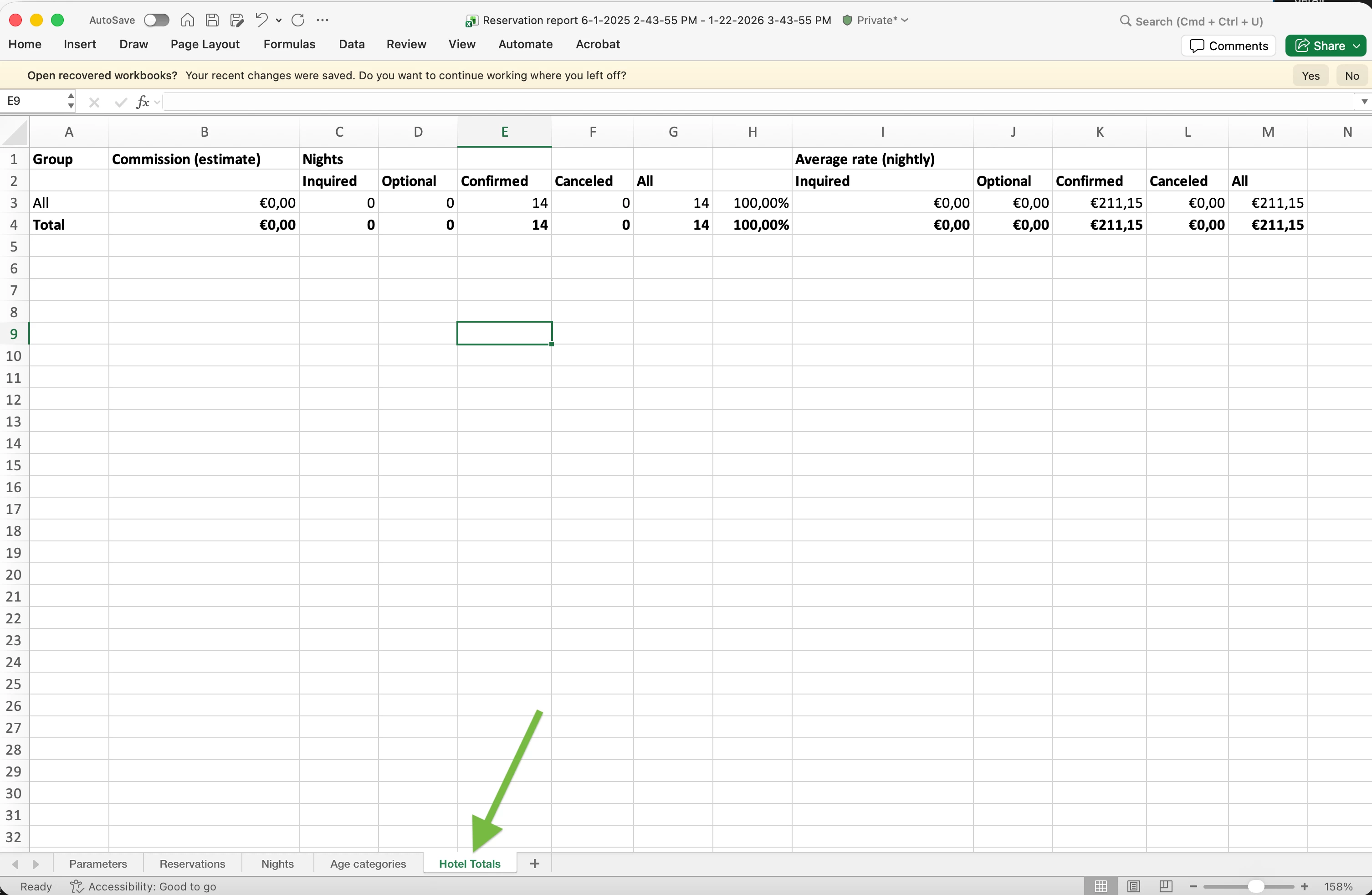Image resolution: width=1372 pixels, height=895 pixels.
Task: Open the more options ellipsis icon
Action: pos(323,20)
